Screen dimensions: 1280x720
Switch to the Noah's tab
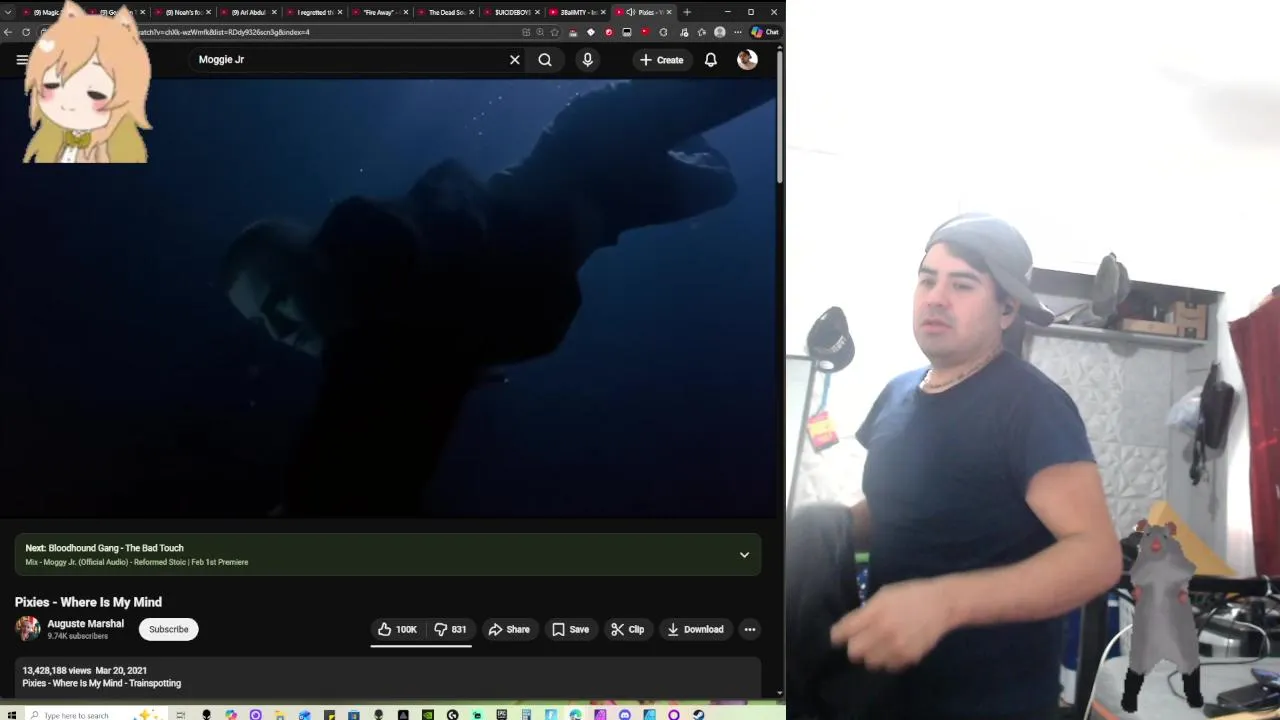pos(183,12)
